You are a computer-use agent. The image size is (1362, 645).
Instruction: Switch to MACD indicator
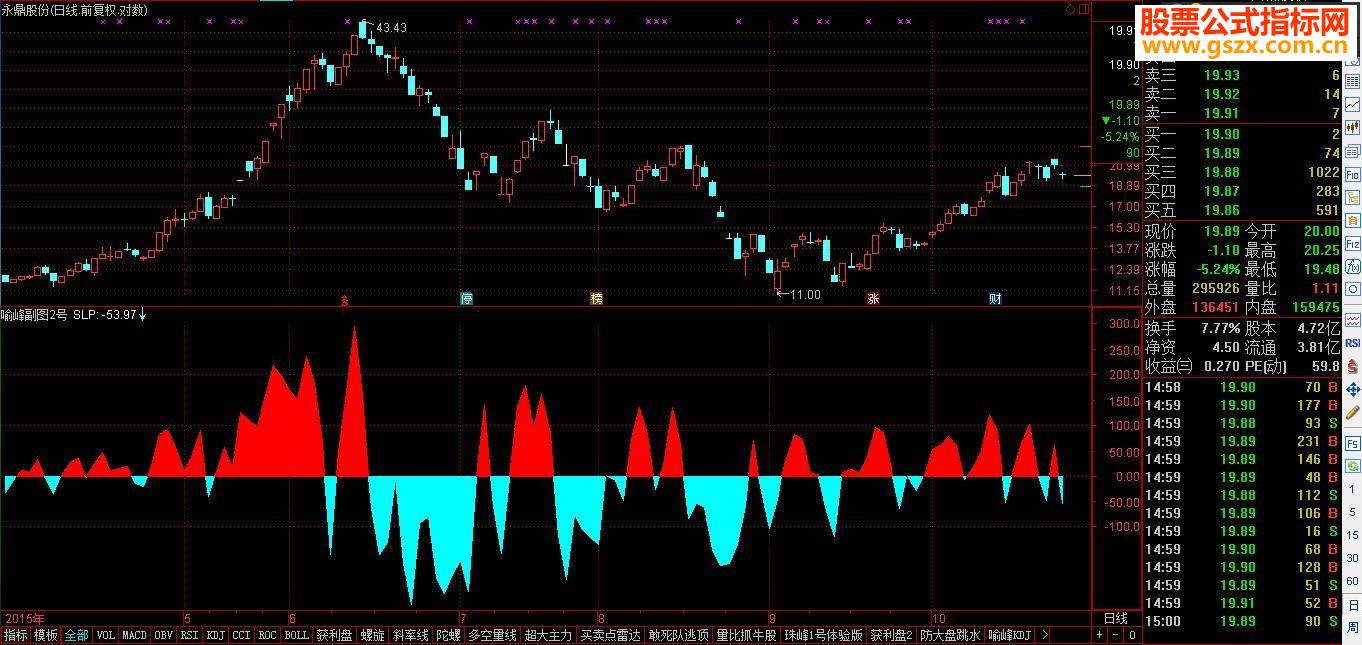click(x=134, y=635)
